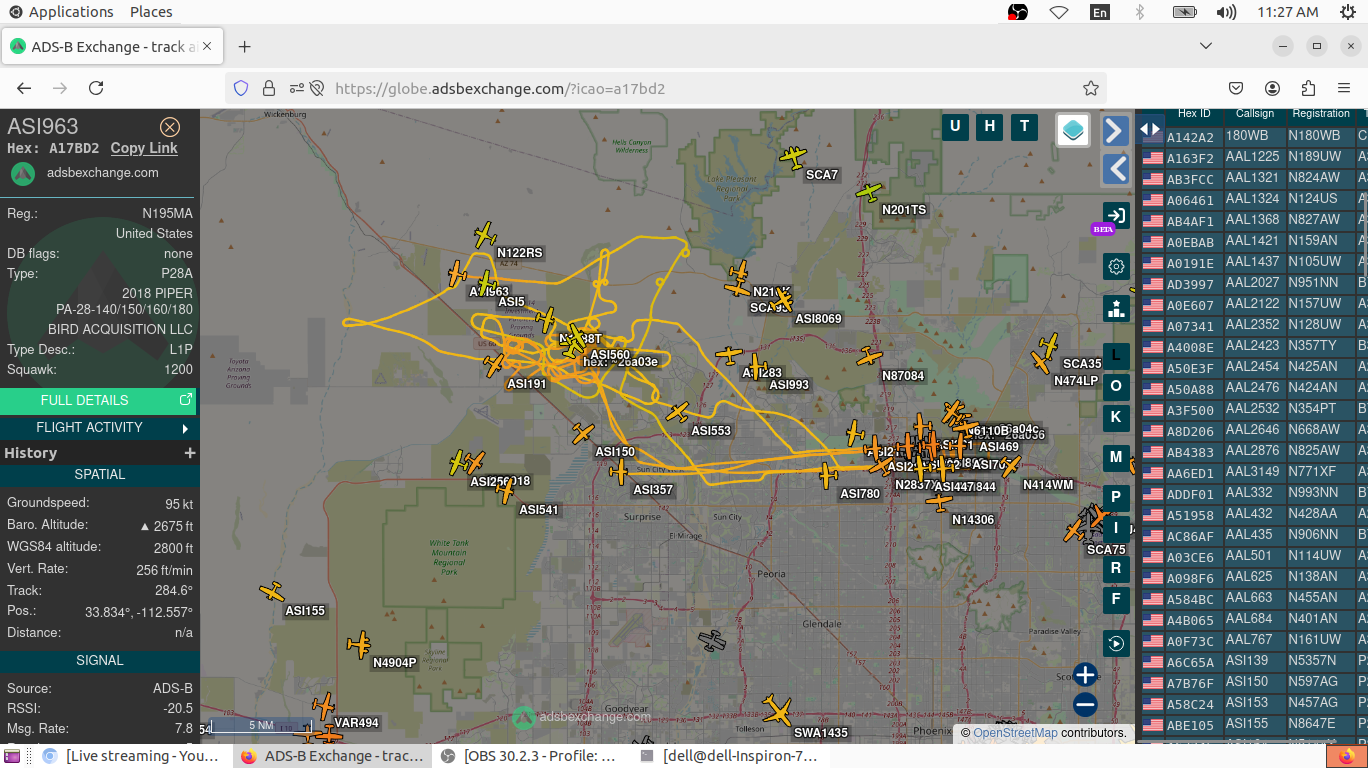The image size is (1368, 768).
Task: Toggle the K map button
Action: pos(1116,417)
